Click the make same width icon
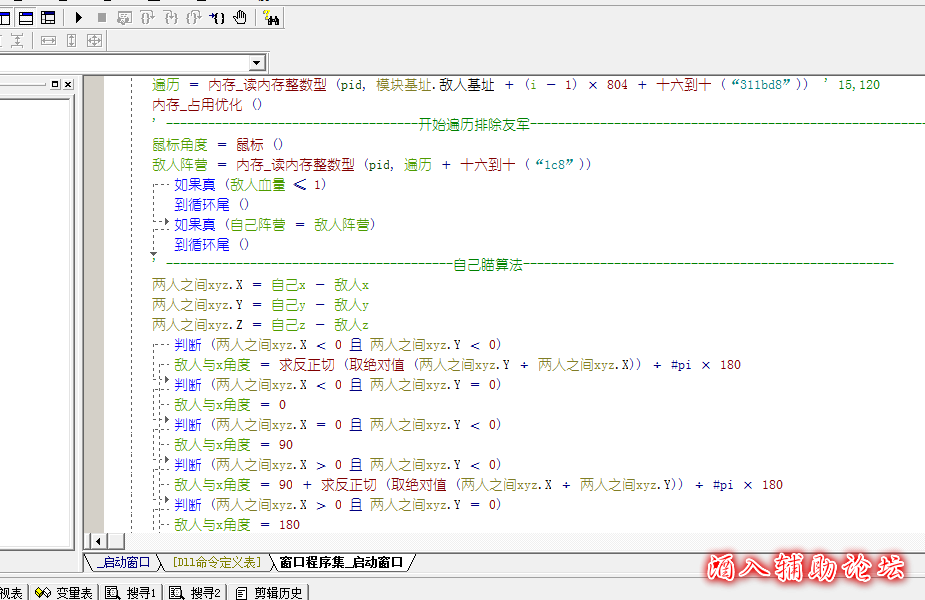The image size is (925, 600). [x=48, y=41]
